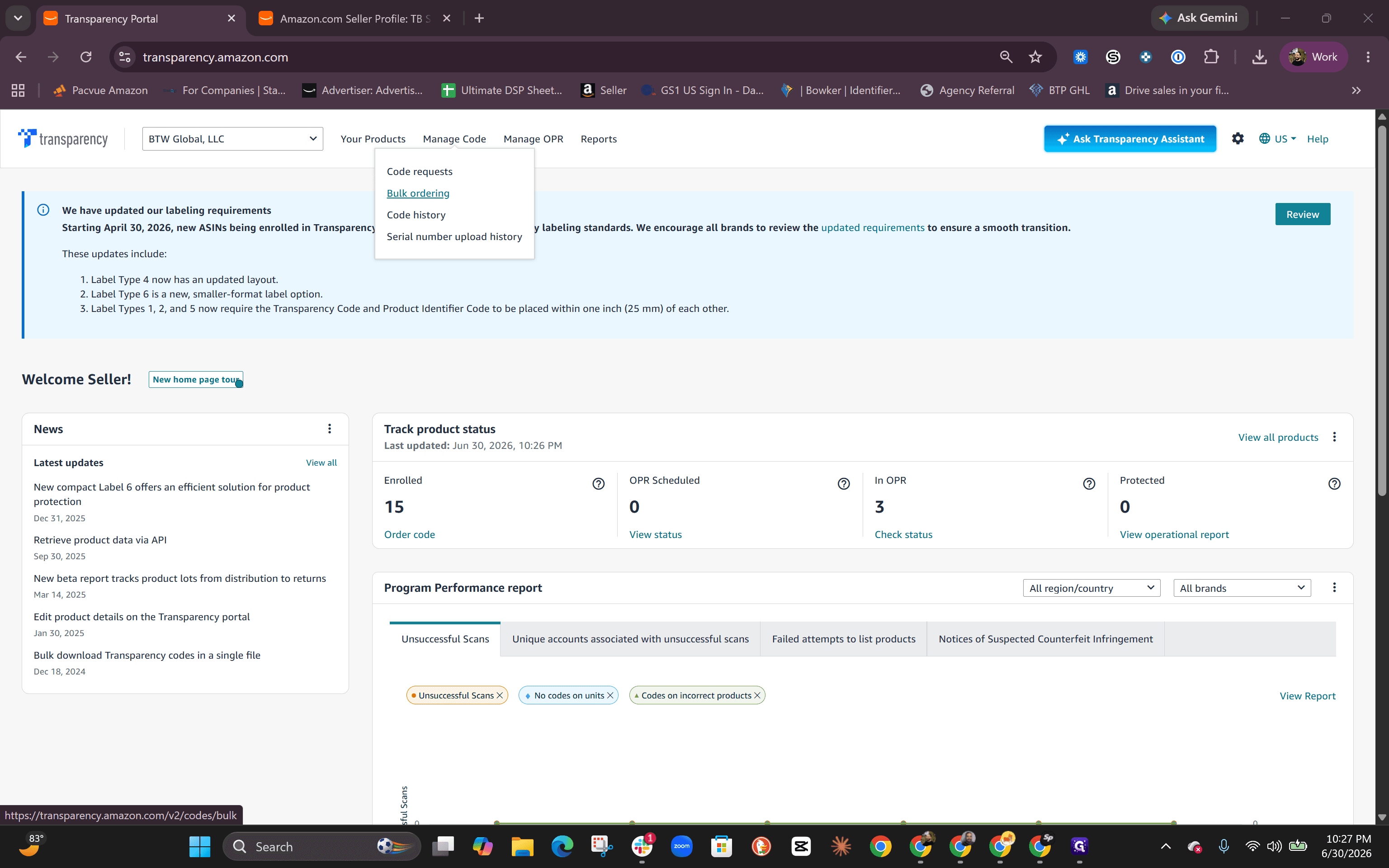Expand the BTW Global, LLC account dropdown
The width and height of the screenshot is (1389, 868).
(x=232, y=139)
